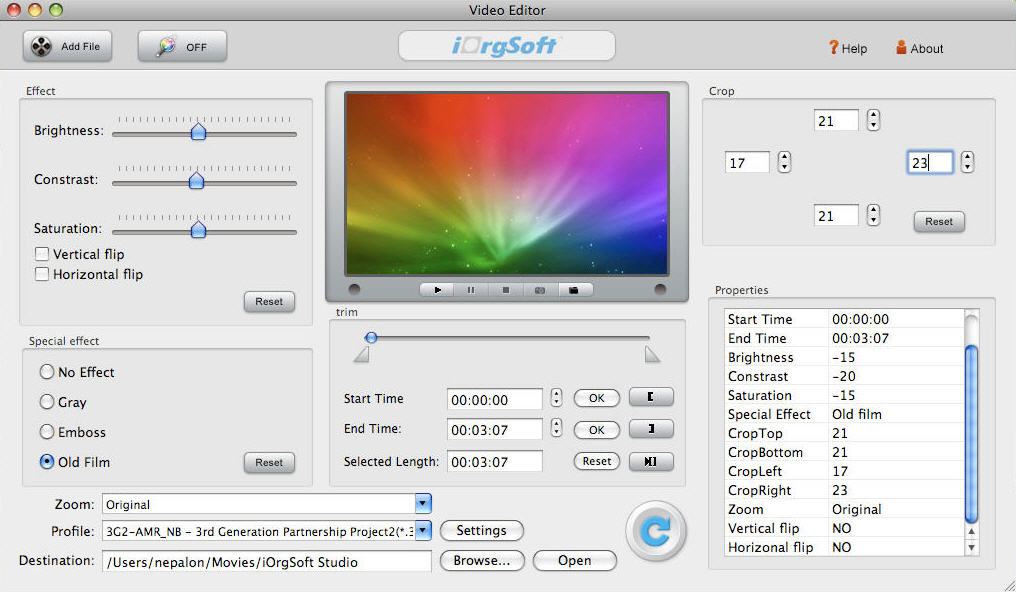Click the Add File film reel button

tap(67, 47)
